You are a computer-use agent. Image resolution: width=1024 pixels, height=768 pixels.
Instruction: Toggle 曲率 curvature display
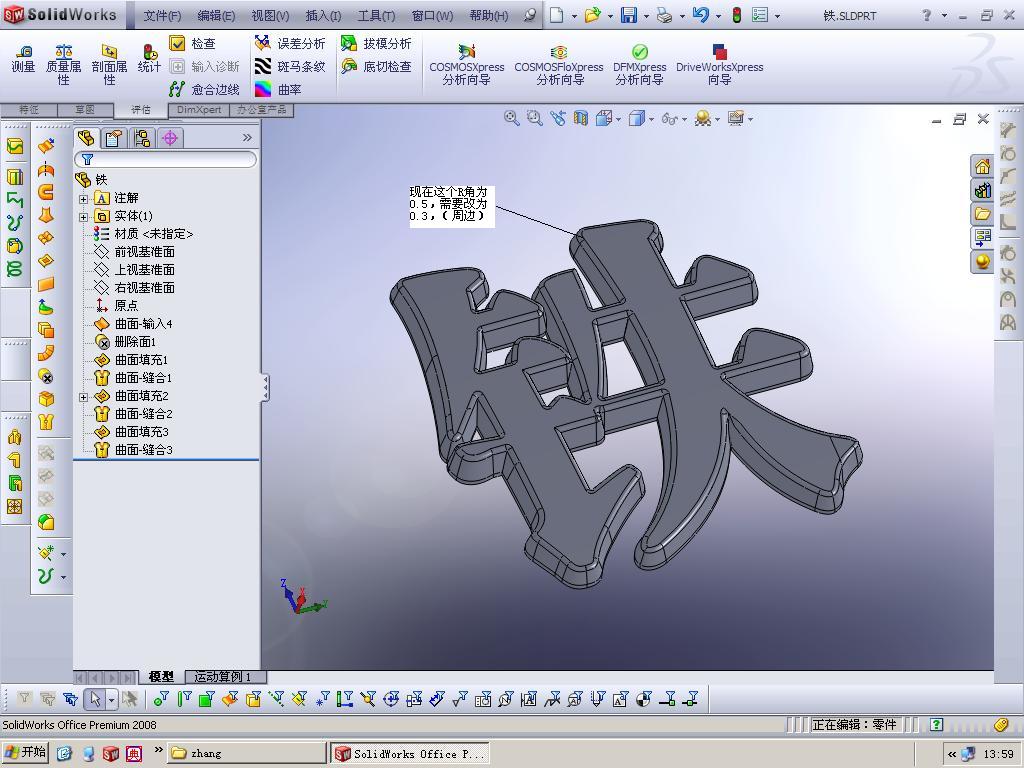(278, 89)
